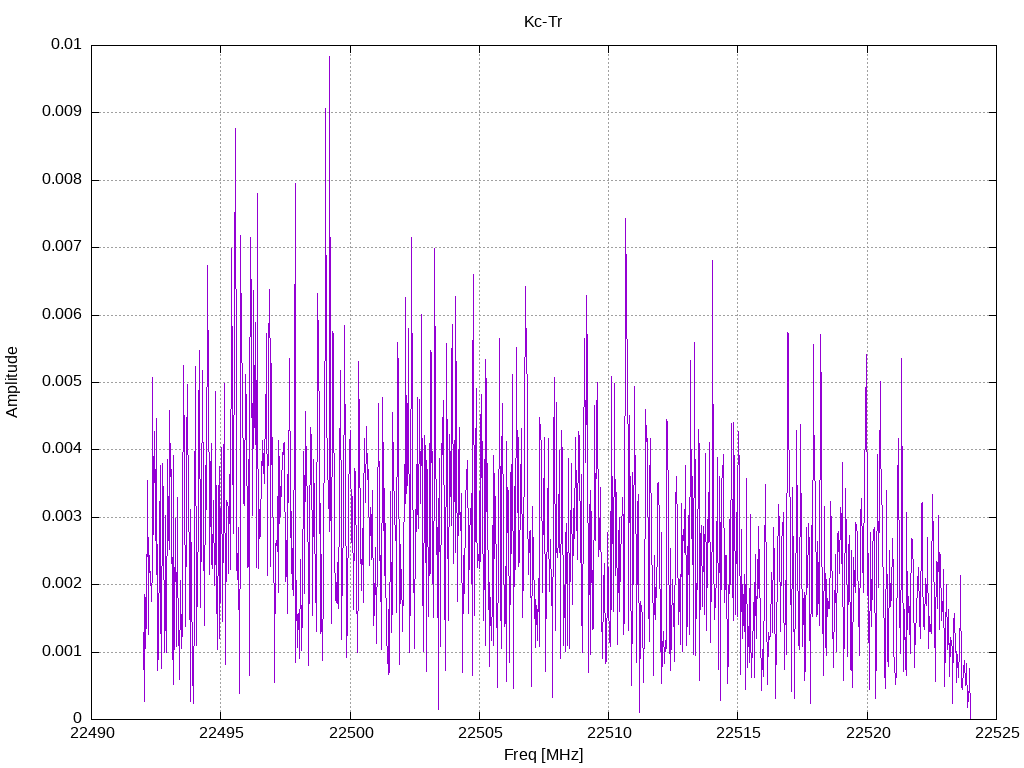Click the x-axis tick label 22495
This screenshot has width=1024, height=768.
click(x=221, y=733)
